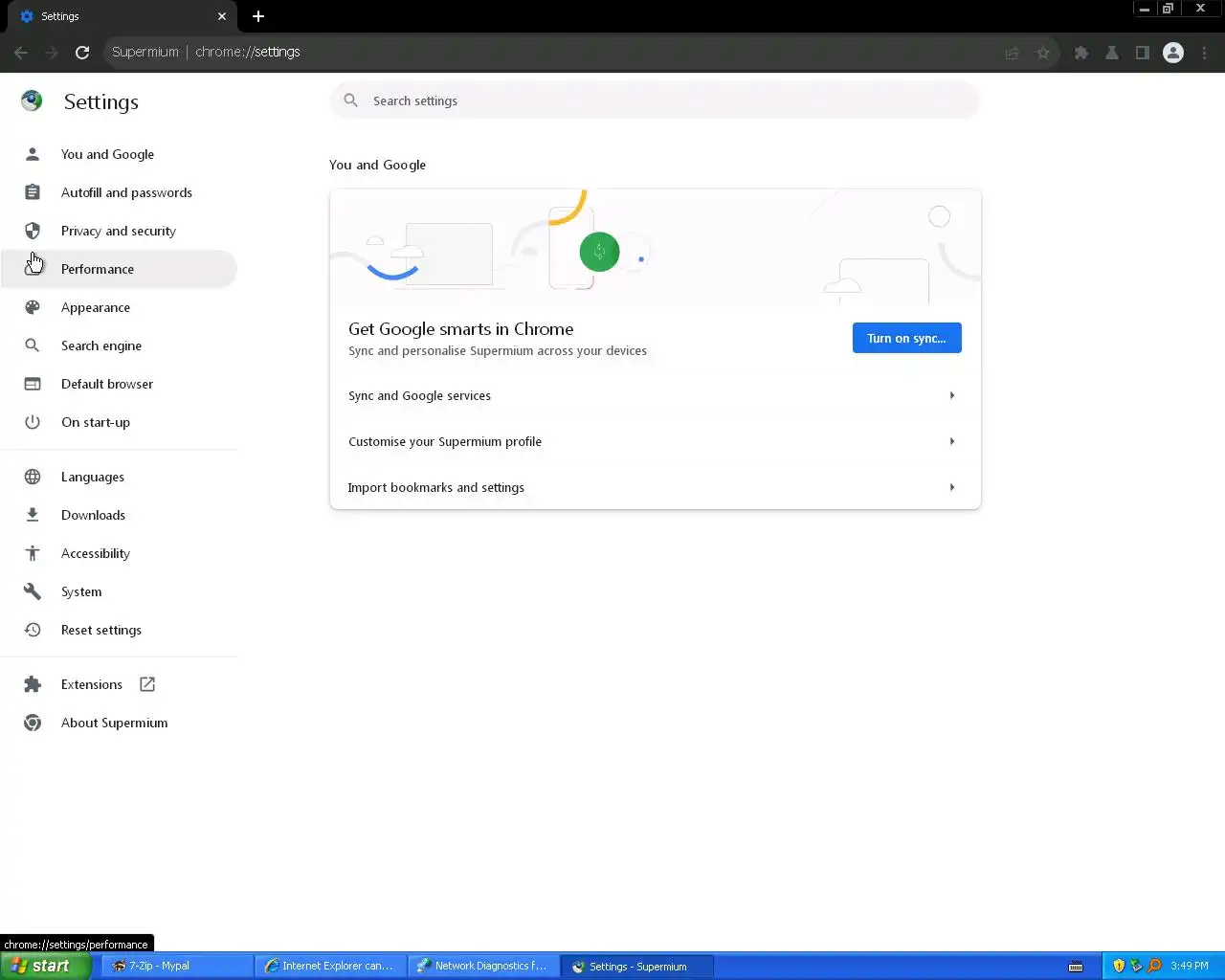Click the Accessibility figure icon
The width and height of the screenshot is (1225, 980).
[33, 553]
